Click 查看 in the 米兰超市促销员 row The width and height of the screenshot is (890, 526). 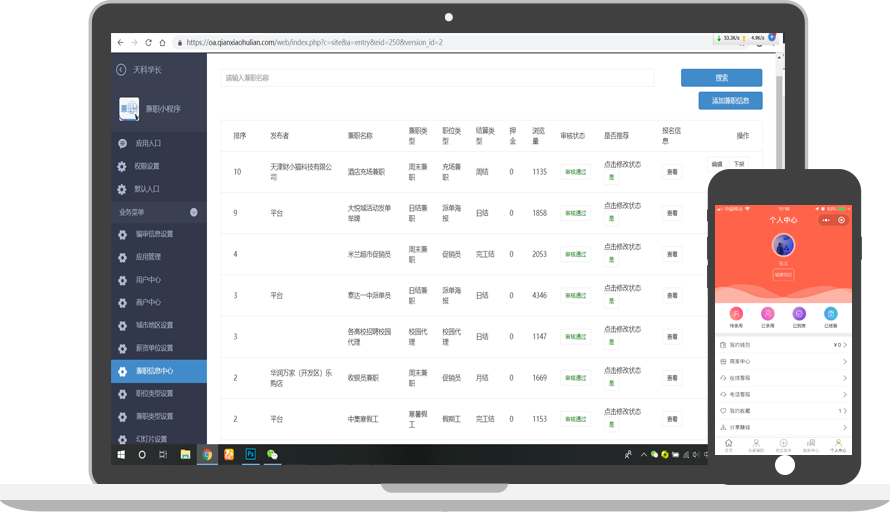click(x=672, y=254)
